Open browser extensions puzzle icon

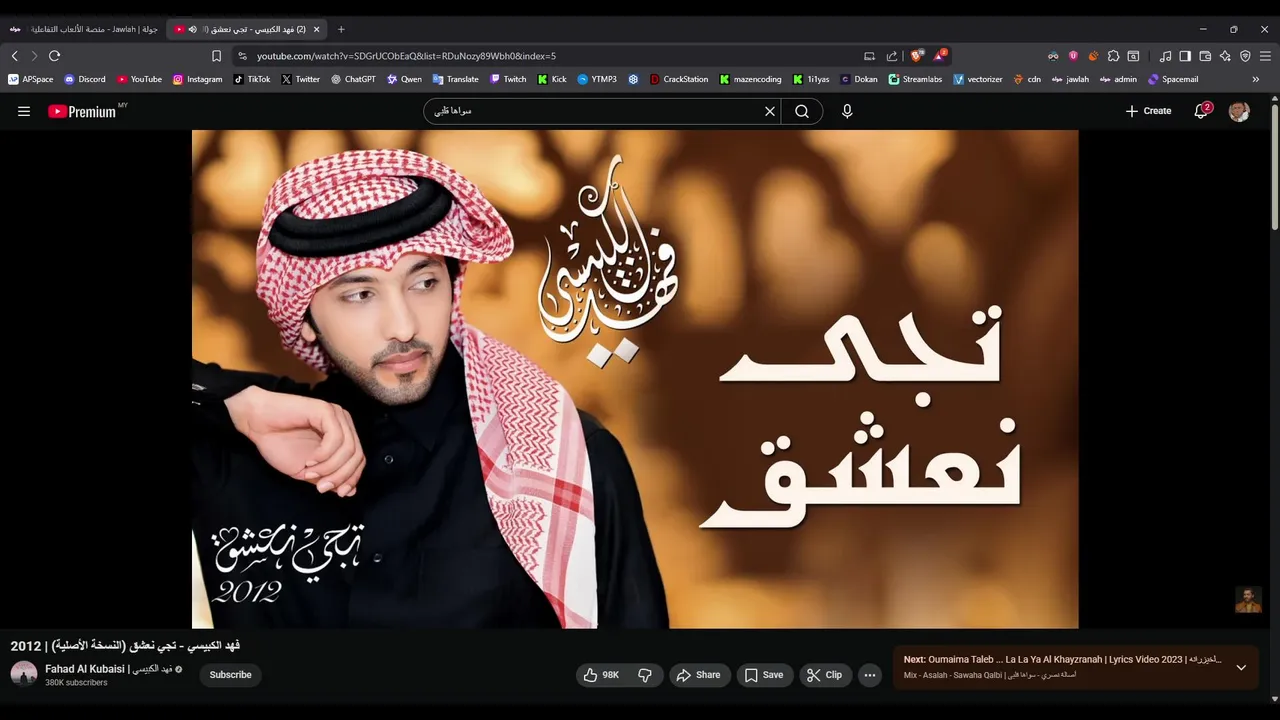tap(1113, 56)
